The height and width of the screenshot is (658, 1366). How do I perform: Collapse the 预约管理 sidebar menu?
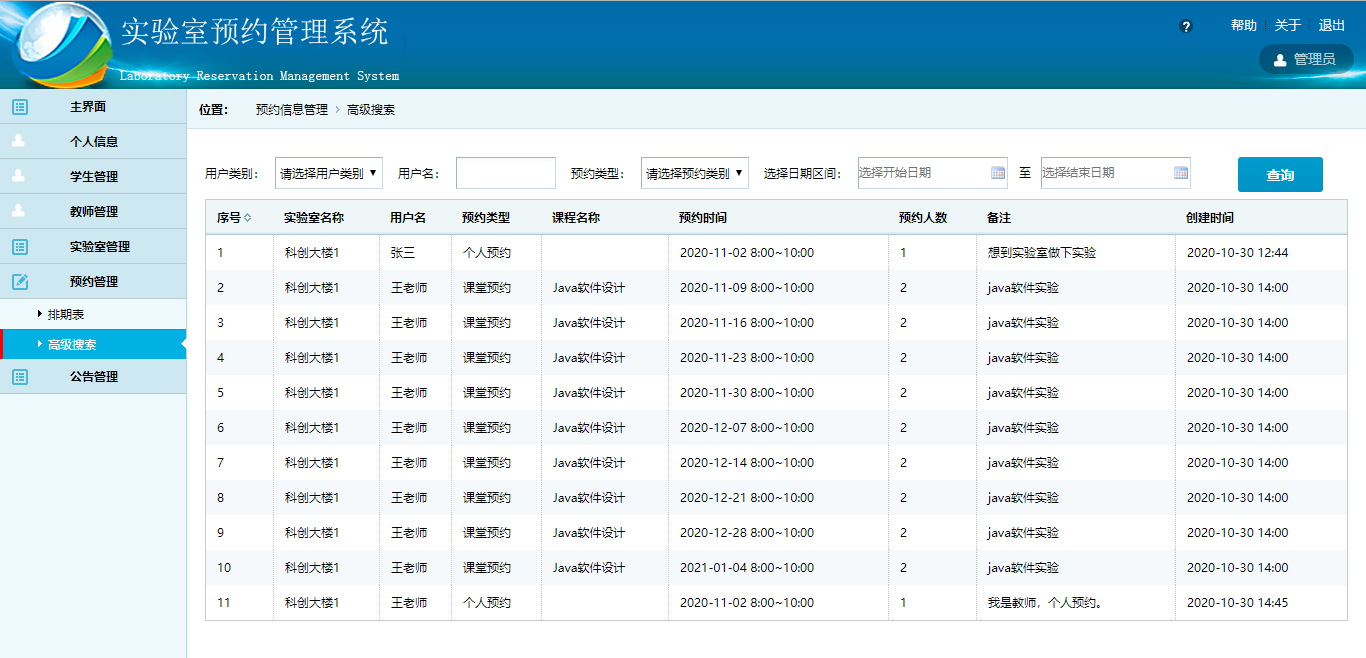93,281
